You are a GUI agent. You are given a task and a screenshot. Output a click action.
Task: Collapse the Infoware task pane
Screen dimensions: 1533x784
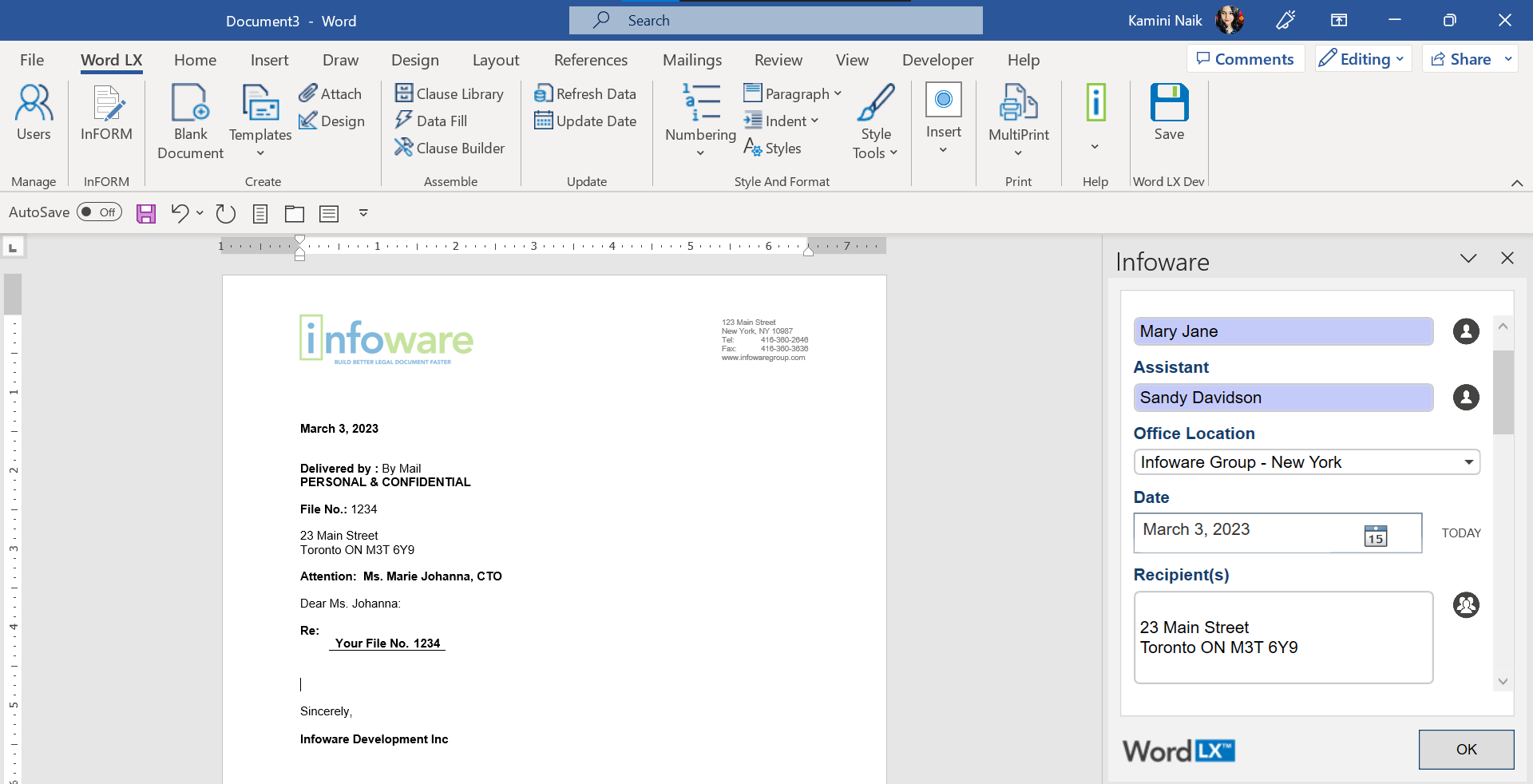pos(1468,259)
